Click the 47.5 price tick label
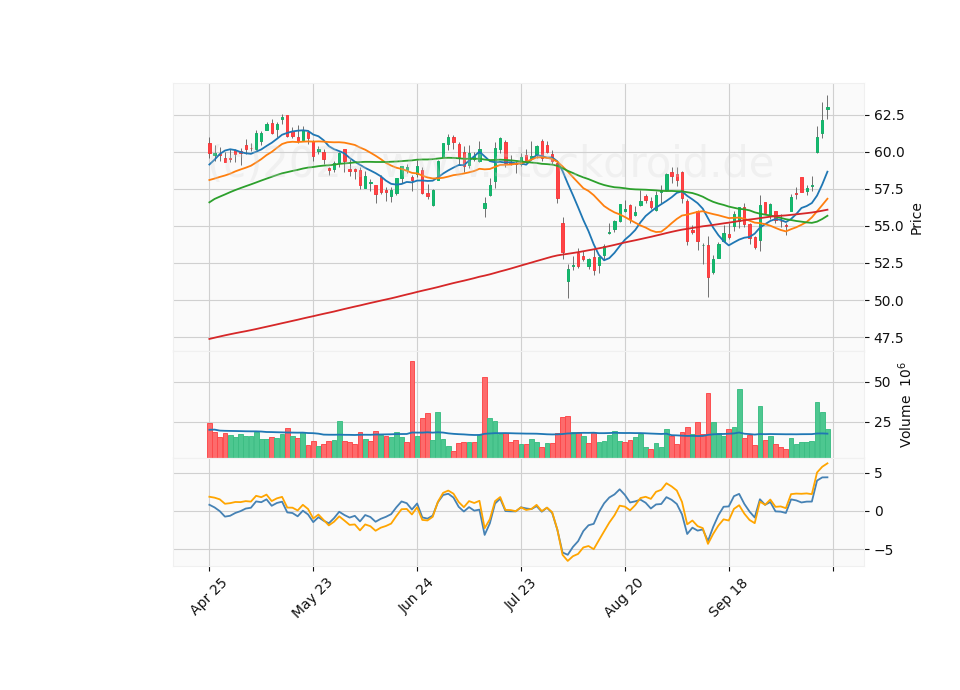 click(889, 338)
